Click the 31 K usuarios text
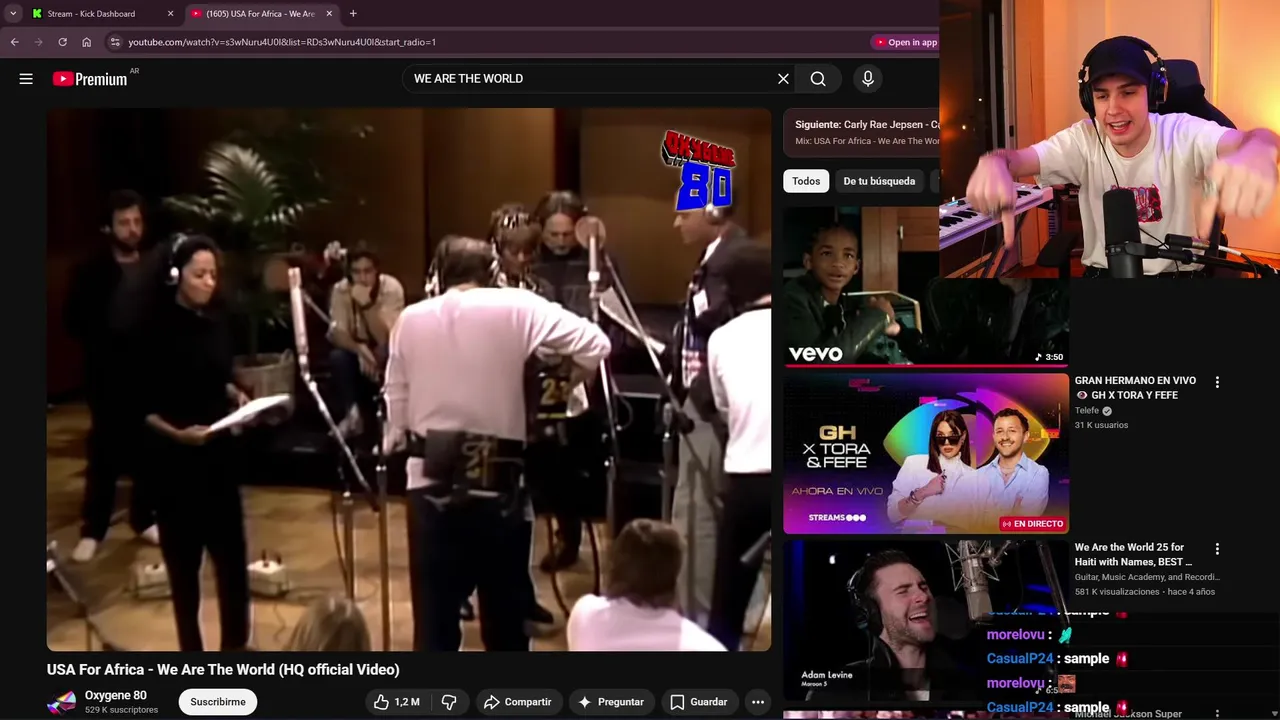 click(1101, 425)
